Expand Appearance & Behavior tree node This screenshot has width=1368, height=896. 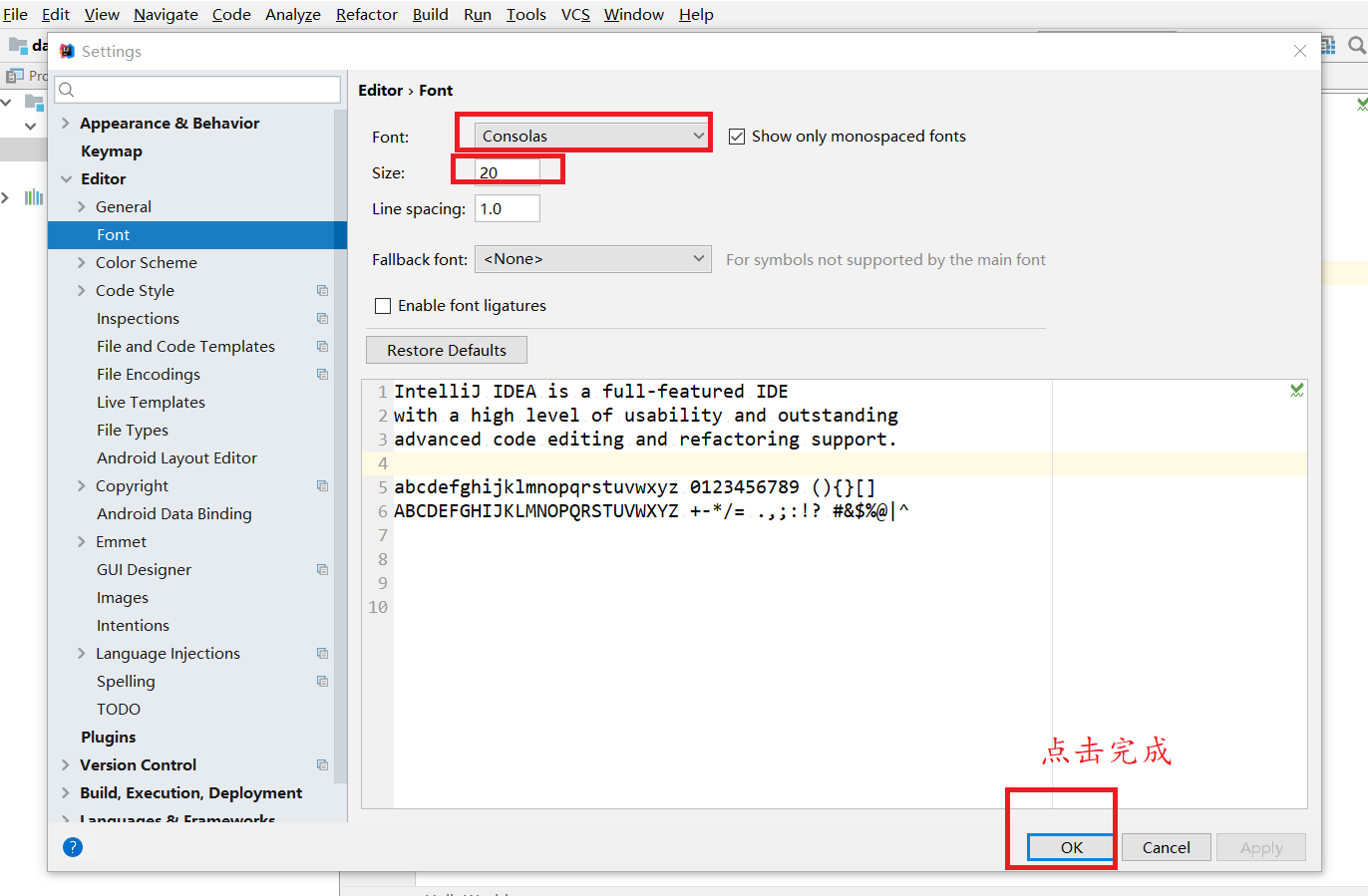click(x=66, y=124)
